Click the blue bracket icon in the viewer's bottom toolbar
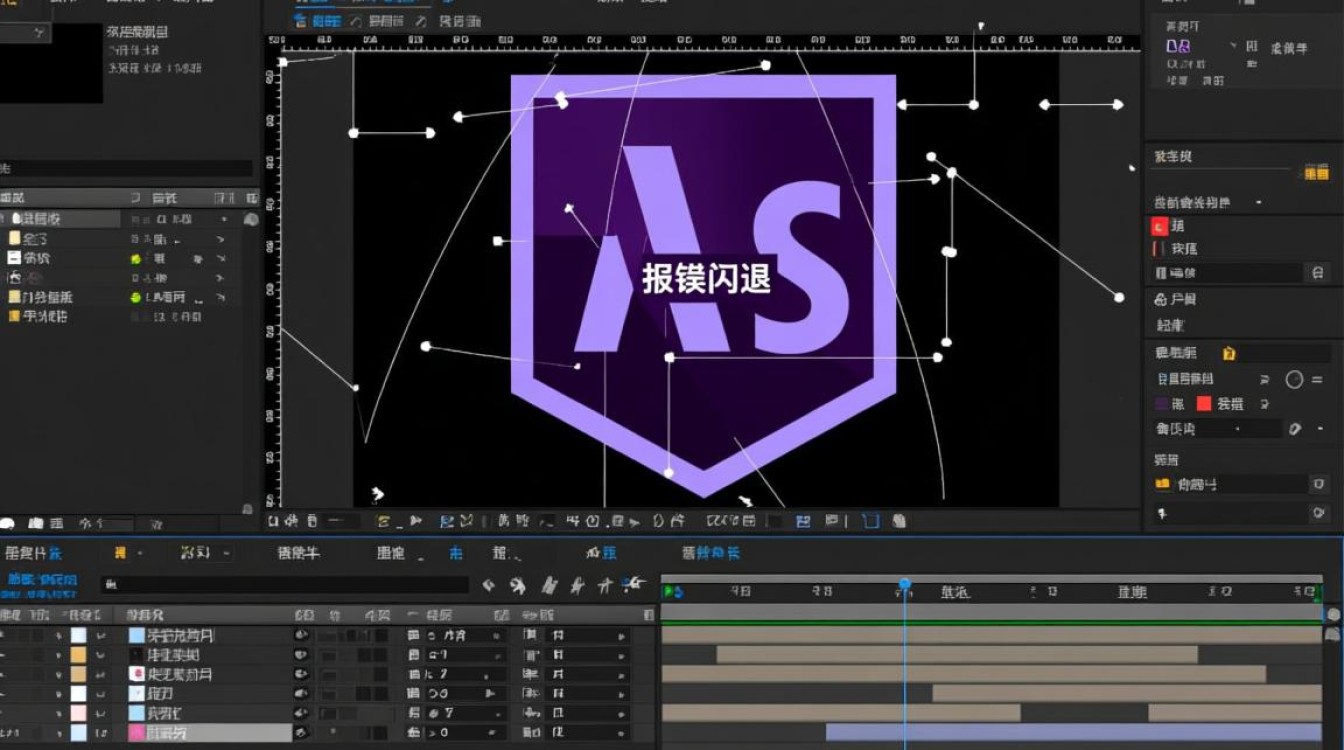This screenshot has height=750, width=1344. (870, 521)
